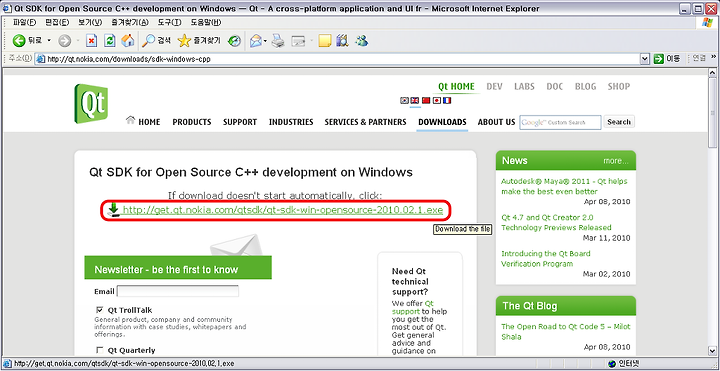Open the 파일(F) File menu
This screenshot has height=371, width=720.
pyautogui.click(x=25, y=22)
